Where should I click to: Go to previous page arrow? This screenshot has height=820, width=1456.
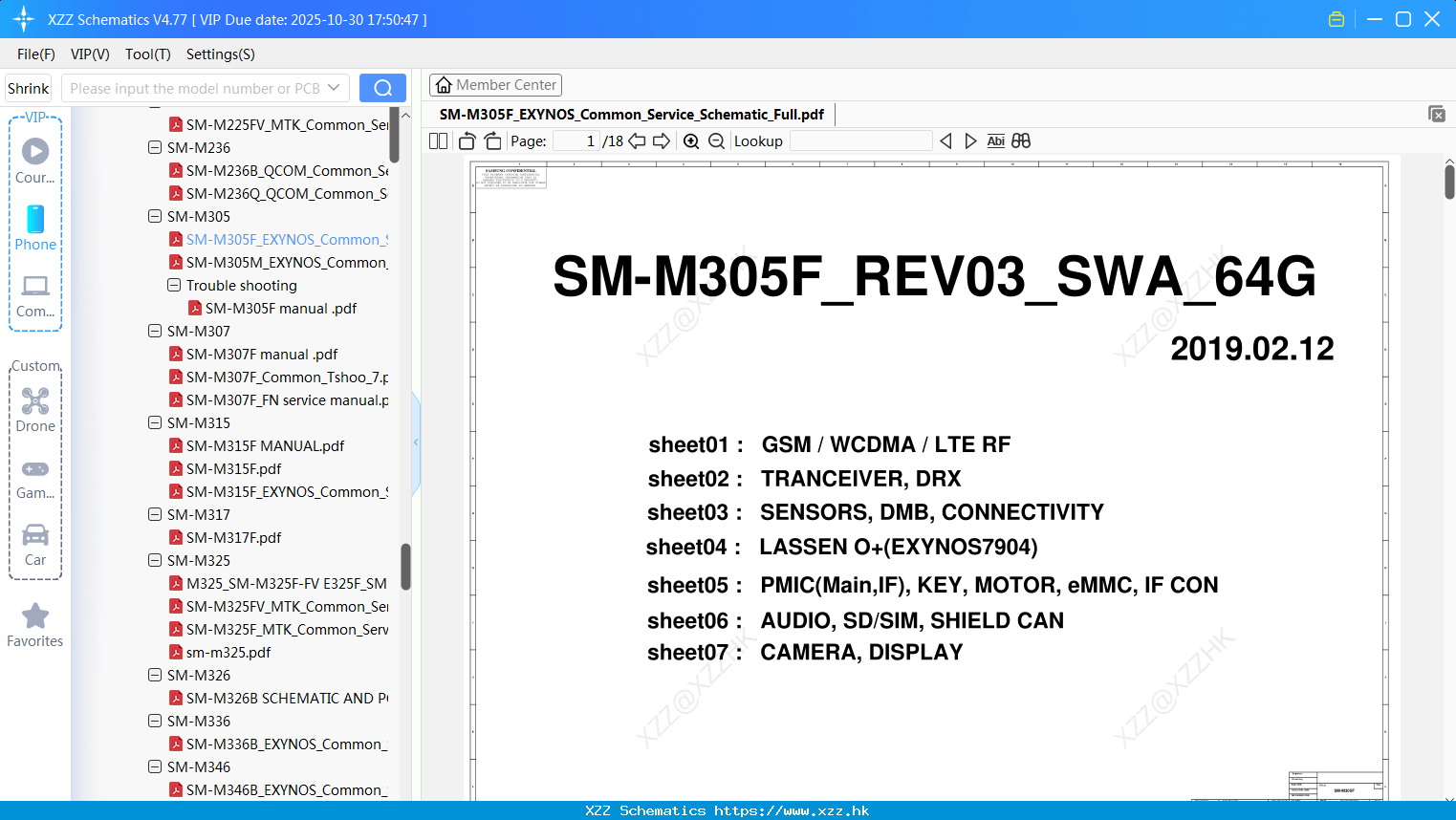click(x=637, y=140)
